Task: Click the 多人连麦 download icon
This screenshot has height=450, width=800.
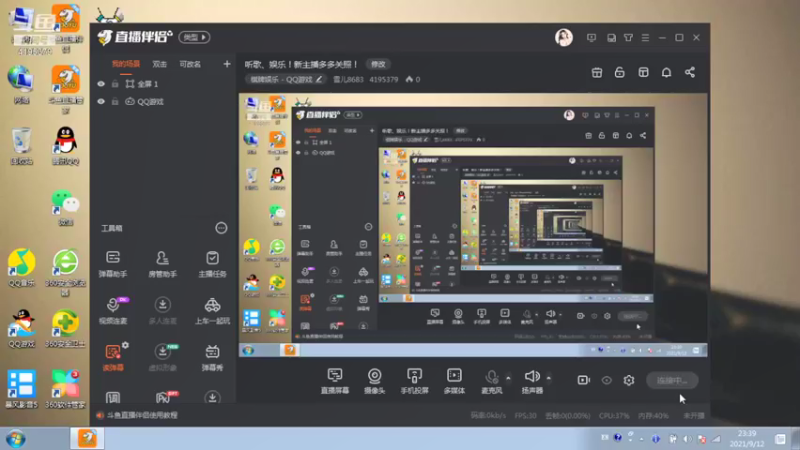Action: [x=162, y=305]
